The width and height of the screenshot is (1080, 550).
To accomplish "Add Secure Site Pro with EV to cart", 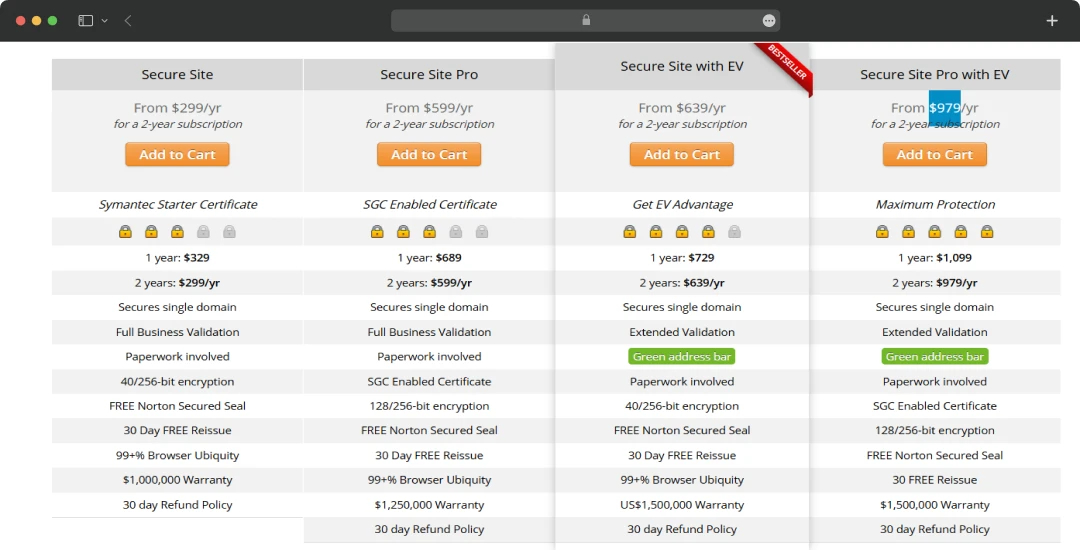I will coord(935,154).
